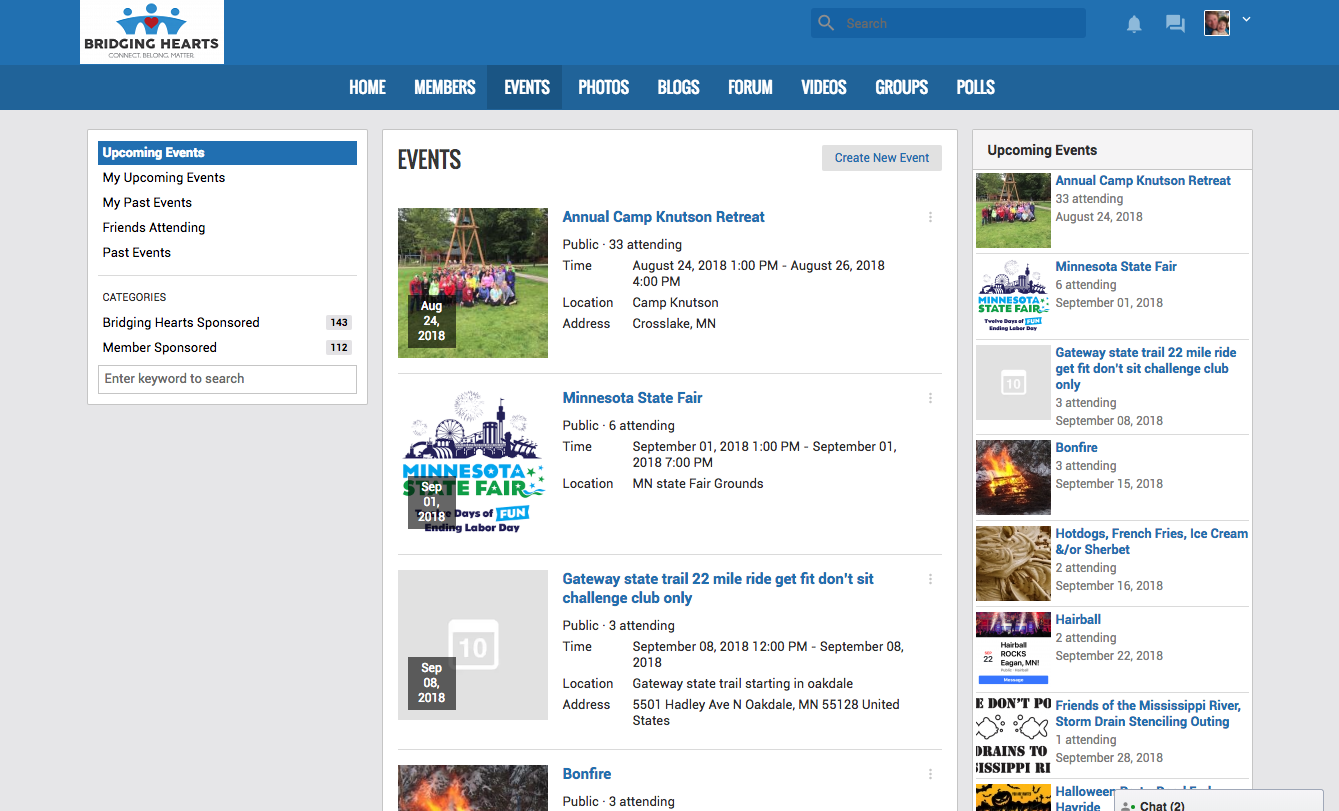Click the 143 count badge
The height and width of the screenshot is (811, 1339).
click(339, 323)
